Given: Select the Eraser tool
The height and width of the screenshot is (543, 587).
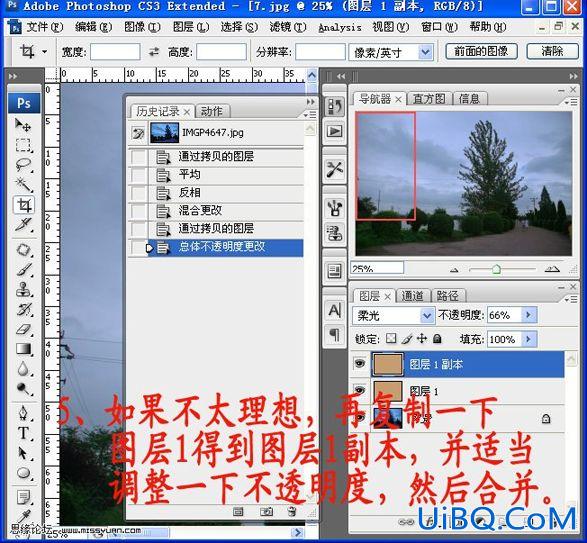Looking at the screenshot, I should click(x=23, y=329).
